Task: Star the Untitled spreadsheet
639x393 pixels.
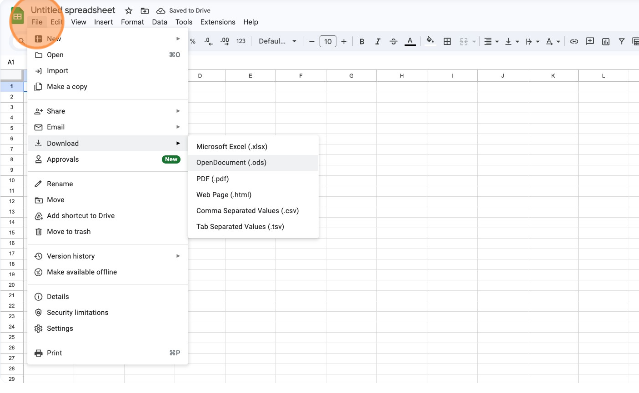Action: pos(129,11)
